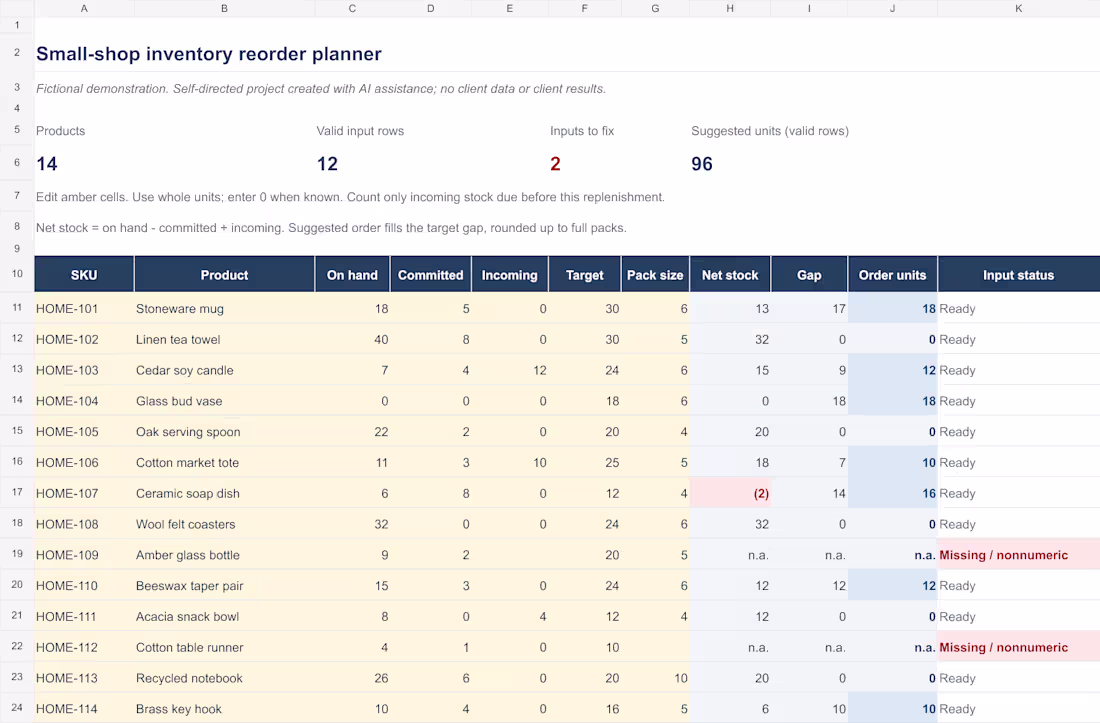Click the 'Order units' table header
The image size is (1100, 723).
pos(892,275)
